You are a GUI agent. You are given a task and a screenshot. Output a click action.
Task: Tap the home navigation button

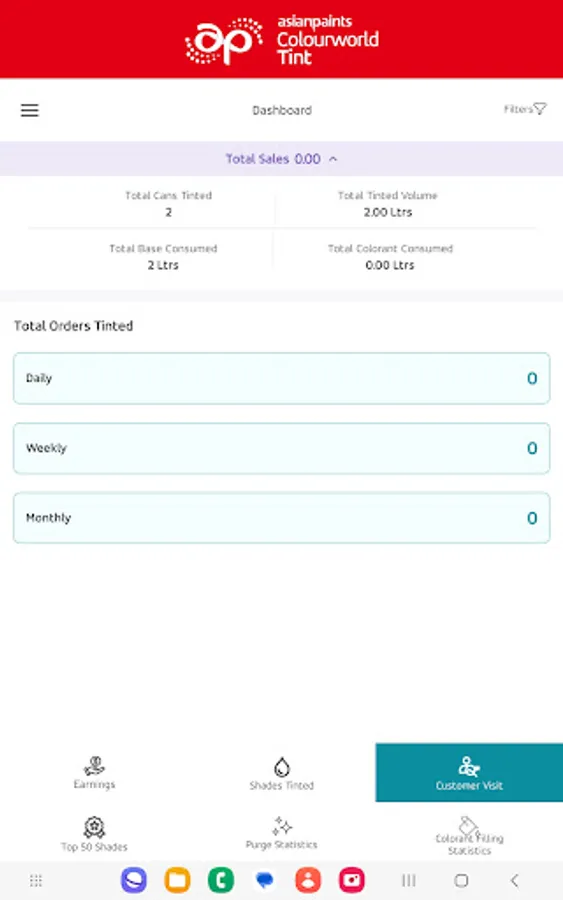coord(461,880)
